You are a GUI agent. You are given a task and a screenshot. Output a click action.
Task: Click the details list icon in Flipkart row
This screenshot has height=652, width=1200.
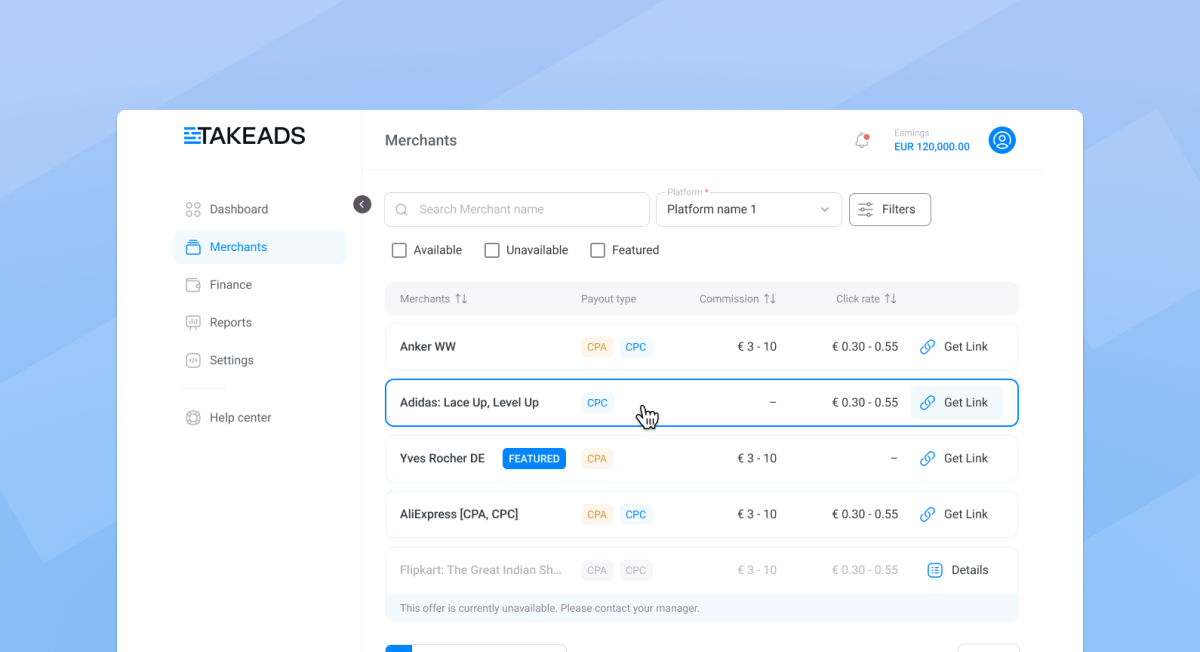click(935, 570)
